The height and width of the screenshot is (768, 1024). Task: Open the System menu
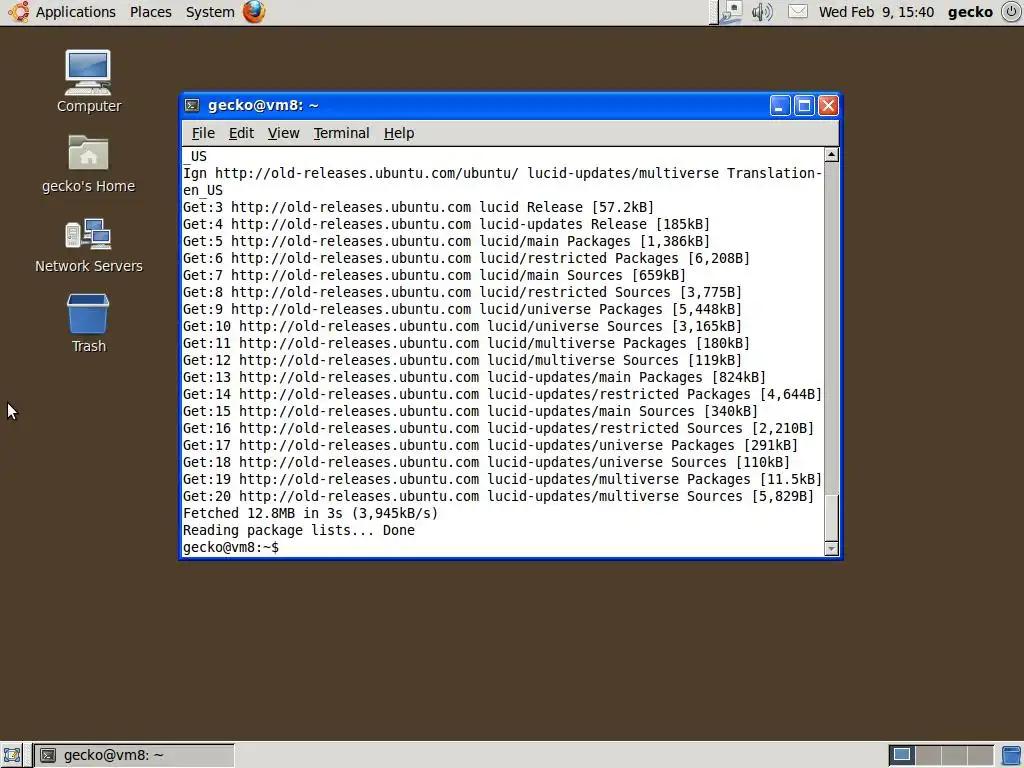point(210,12)
